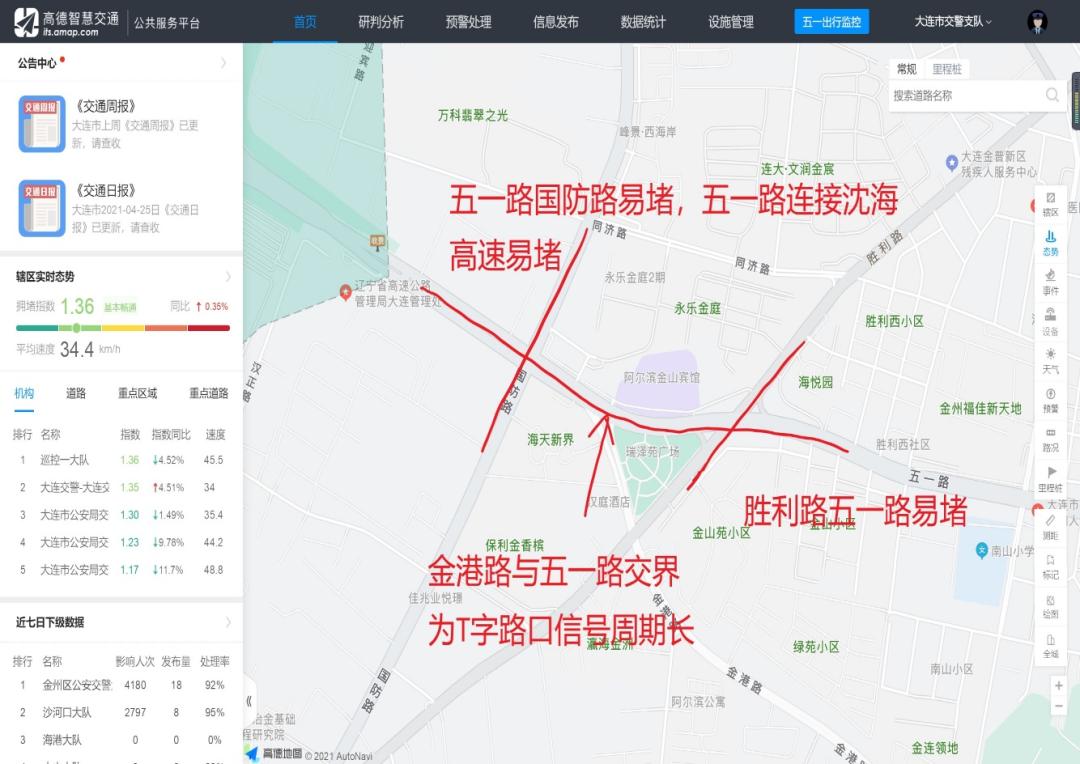Click the average speed value 34.4
1080x764 pixels.
pyautogui.click(x=76, y=349)
